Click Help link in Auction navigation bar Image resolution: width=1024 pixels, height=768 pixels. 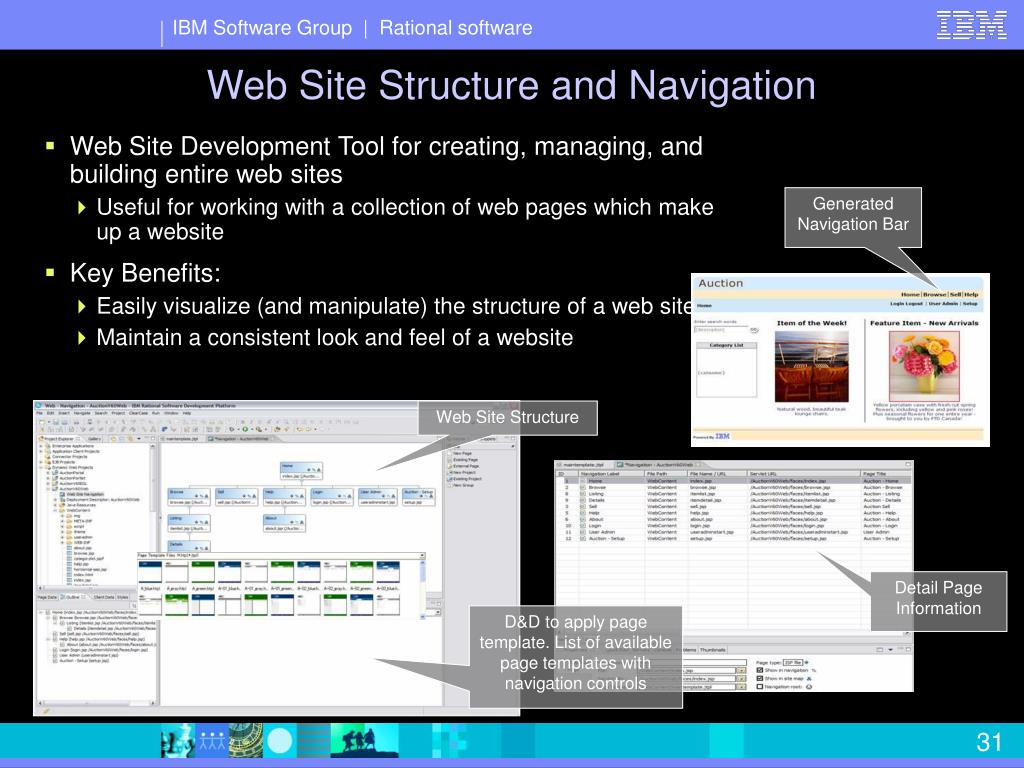(x=971, y=295)
